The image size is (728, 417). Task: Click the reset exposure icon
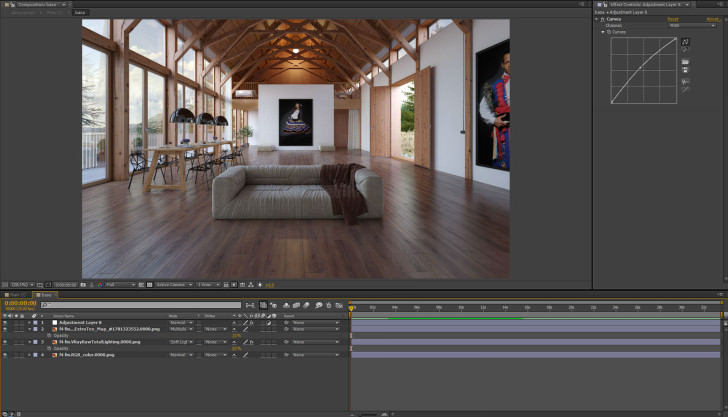[x=260, y=285]
